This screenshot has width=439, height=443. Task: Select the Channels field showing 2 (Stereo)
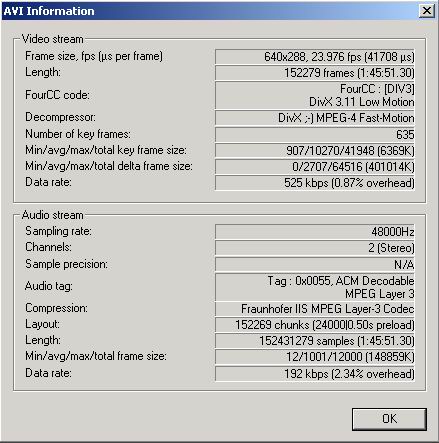pyautogui.click(x=315, y=248)
